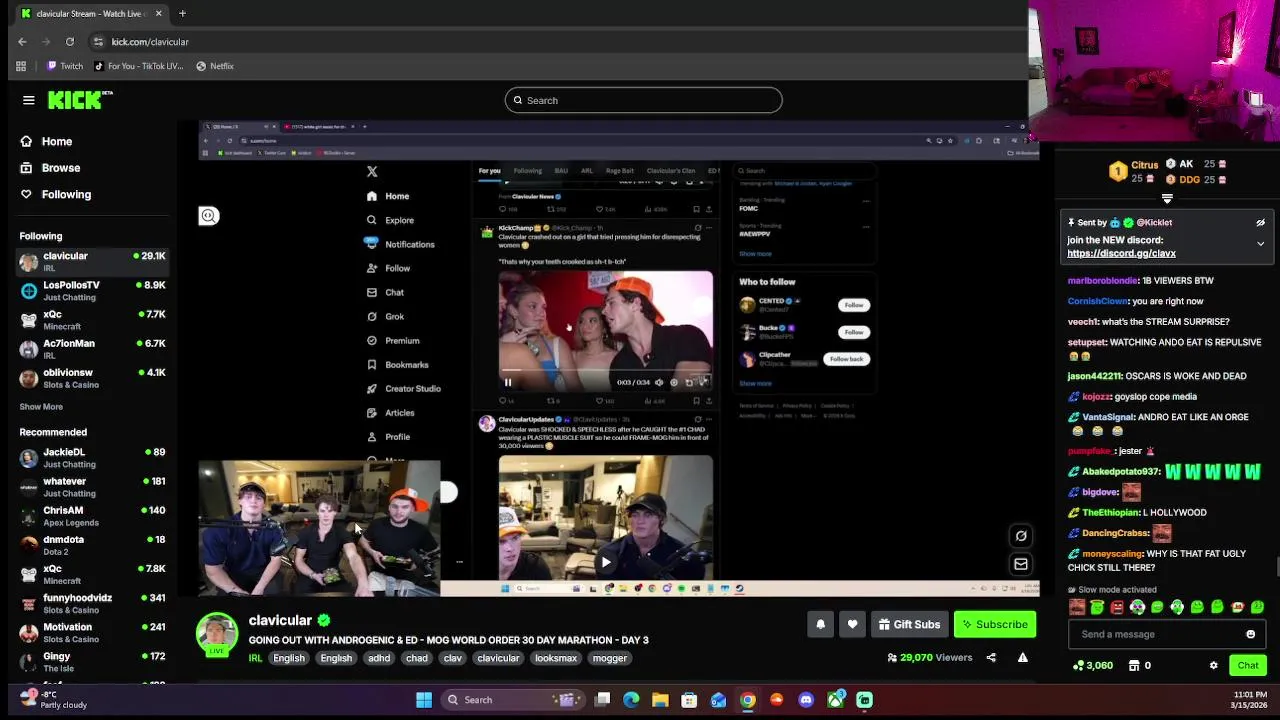Open File Explorer from taskbar
Screen dimensions: 1280x720
(660, 700)
